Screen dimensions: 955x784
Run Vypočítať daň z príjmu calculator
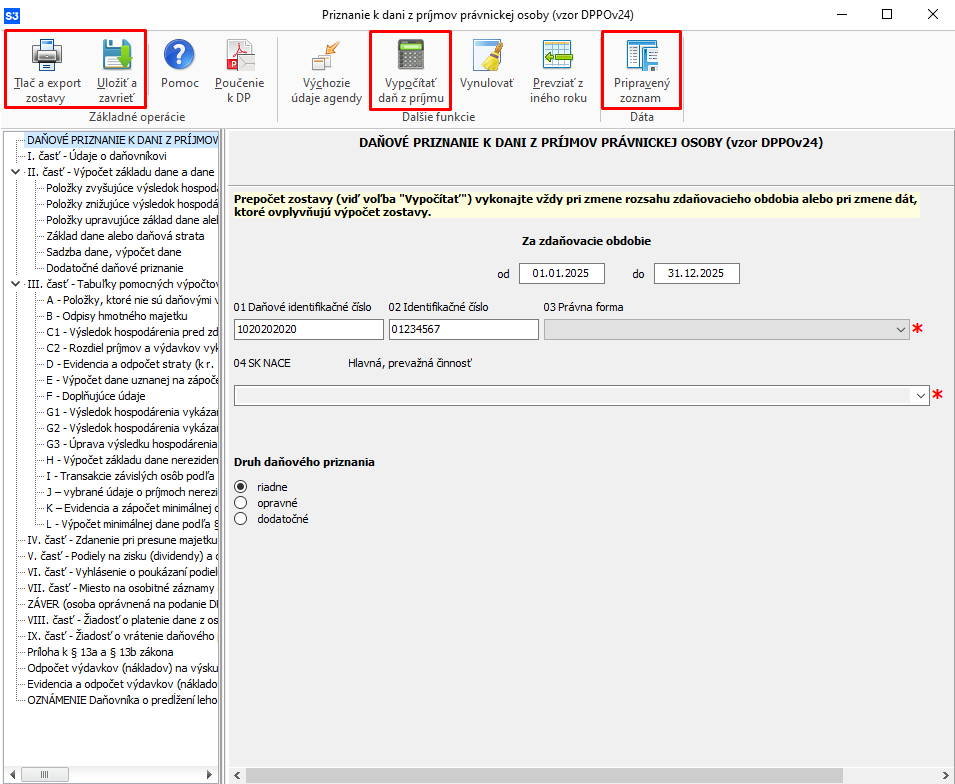click(410, 55)
